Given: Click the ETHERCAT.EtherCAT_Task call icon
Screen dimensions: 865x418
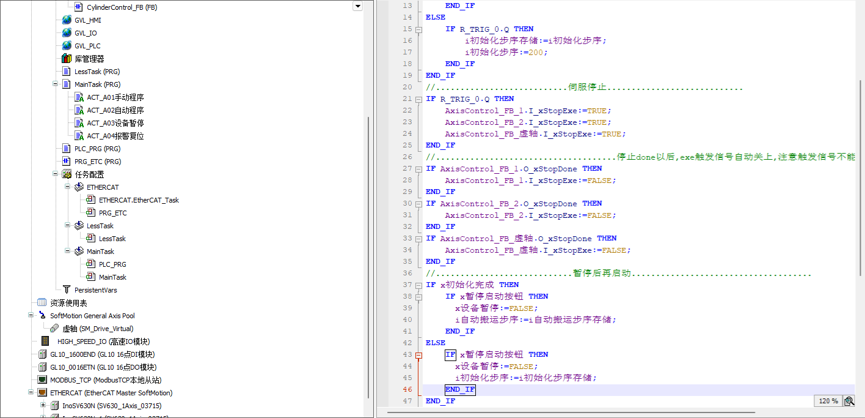Looking at the screenshot, I should click(90, 200).
